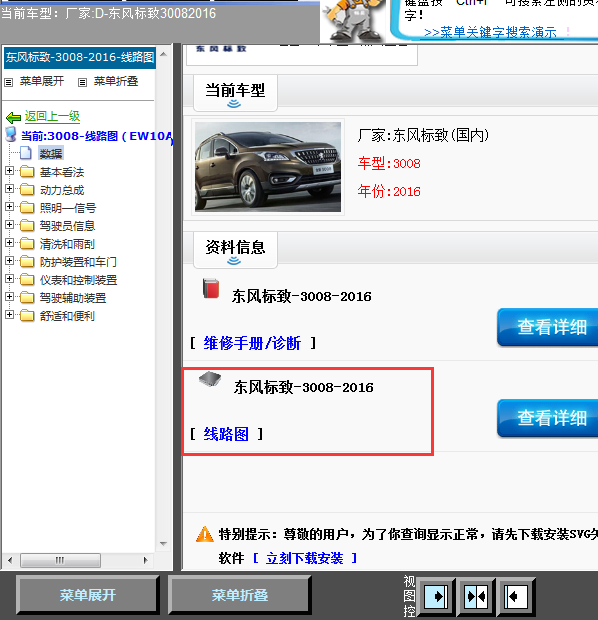
Task: Click the tree panel scroll down arrow
Action: (x=163, y=544)
